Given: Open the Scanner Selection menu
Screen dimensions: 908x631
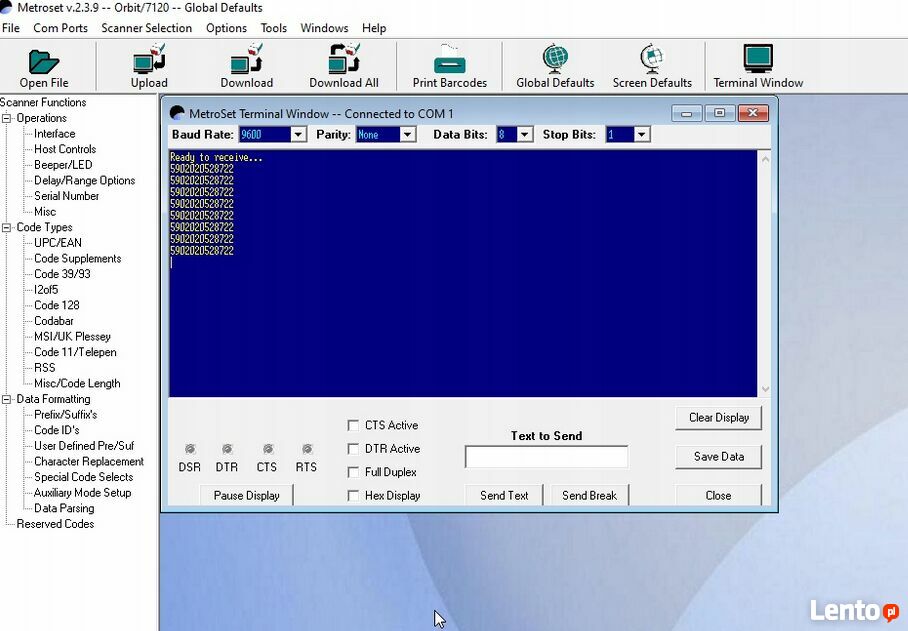Looking at the screenshot, I should pyautogui.click(x=147, y=28).
